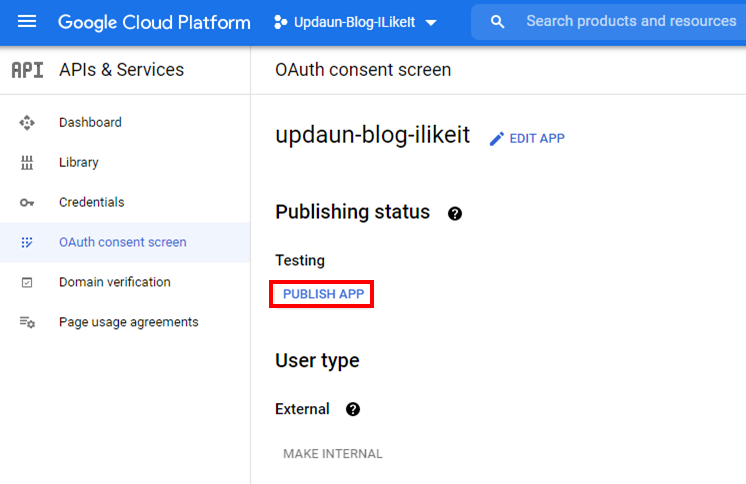This screenshot has width=746, height=484.
Task: Click the Testing status text
Action: [300, 261]
